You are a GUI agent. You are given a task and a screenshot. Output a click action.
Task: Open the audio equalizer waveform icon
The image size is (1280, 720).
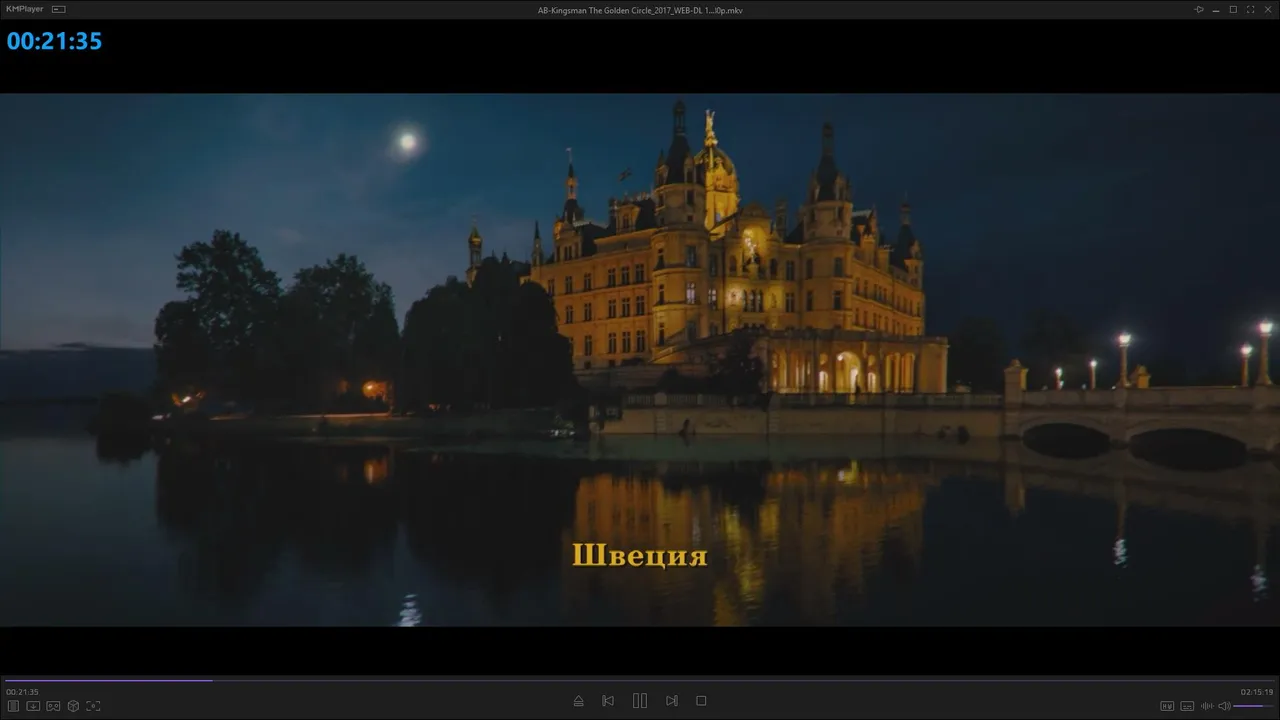(1206, 706)
